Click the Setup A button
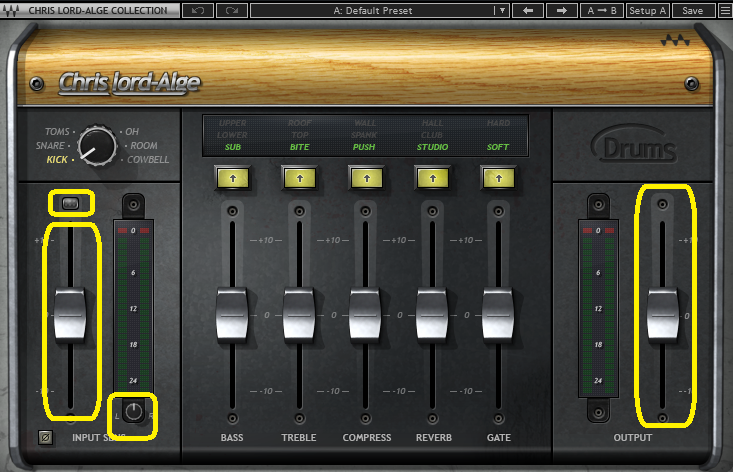Image resolution: width=733 pixels, height=472 pixels. coord(648,10)
